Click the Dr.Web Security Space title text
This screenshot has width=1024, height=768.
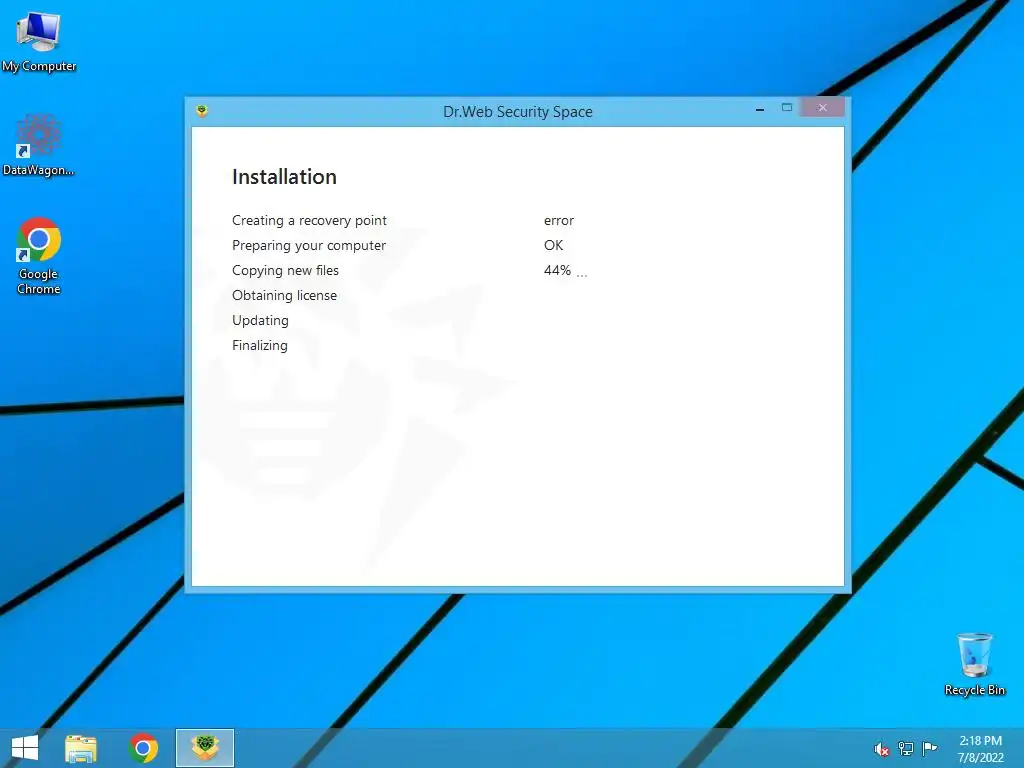coord(518,112)
